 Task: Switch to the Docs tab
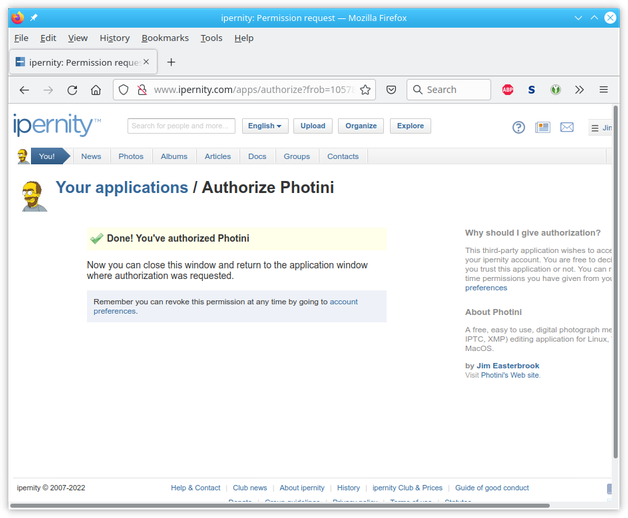pyautogui.click(x=257, y=156)
